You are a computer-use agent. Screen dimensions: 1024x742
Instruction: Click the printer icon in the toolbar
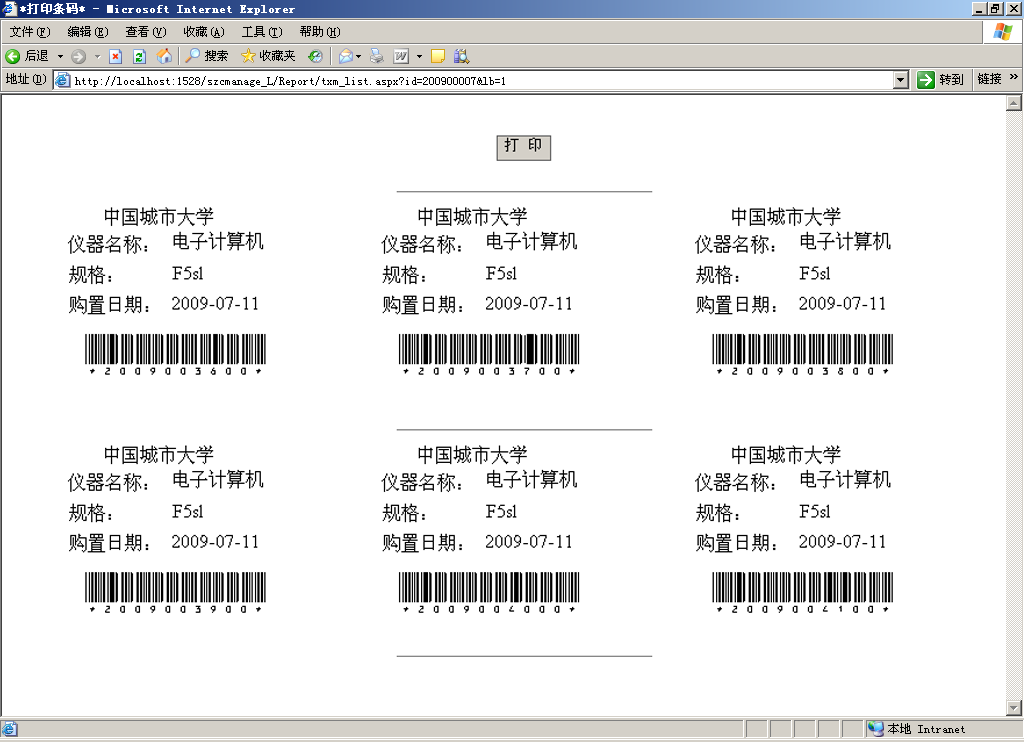(377, 56)
